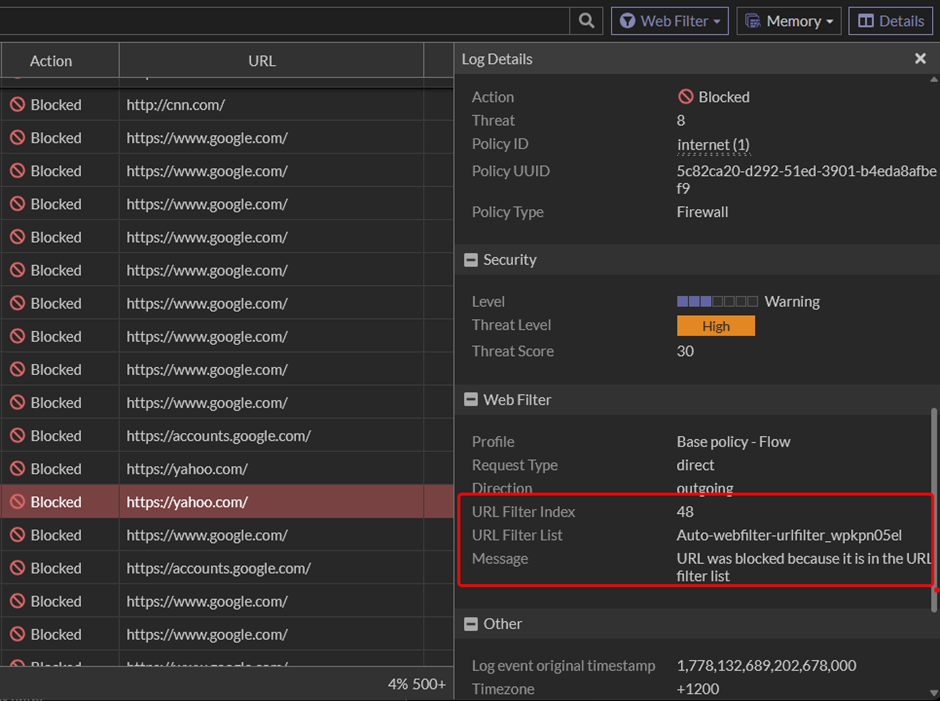
Task: Click the Threat value 8
Action: [680, 120]
